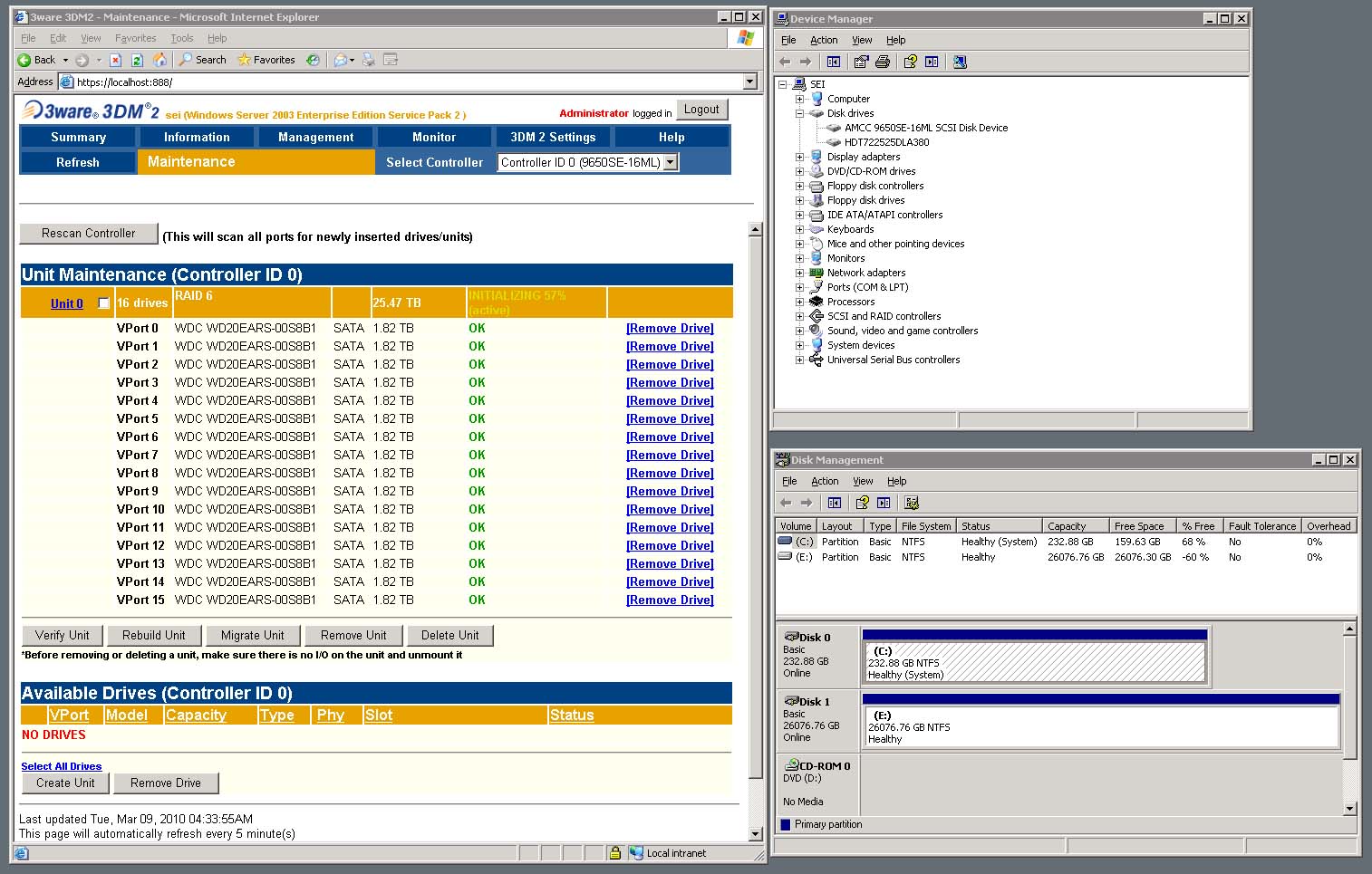Click the 3DM2 page vertical scrollbar
1372x874 pixels.
(x=756, y=507)
